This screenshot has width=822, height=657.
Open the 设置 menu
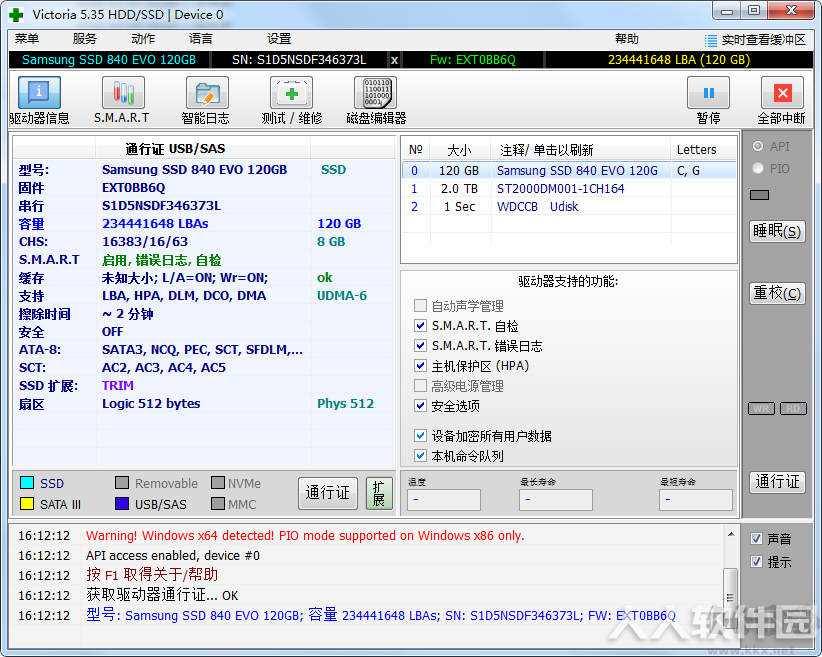(x=278, y=39)
